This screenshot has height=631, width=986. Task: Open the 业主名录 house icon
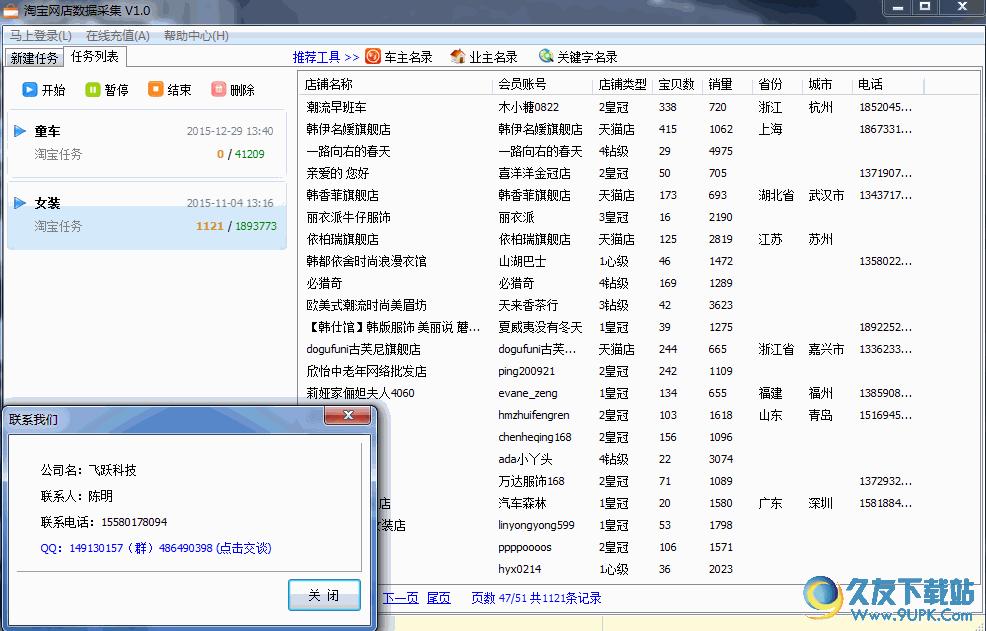pyautogui.click(x=458, y=57)
